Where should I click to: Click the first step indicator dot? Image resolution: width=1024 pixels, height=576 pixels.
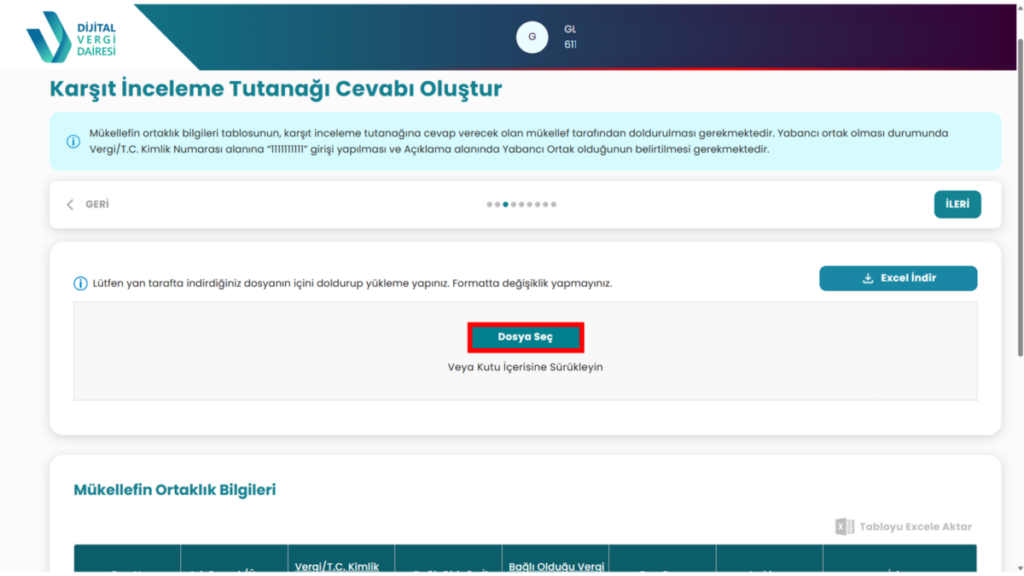[x=489, y=204]
